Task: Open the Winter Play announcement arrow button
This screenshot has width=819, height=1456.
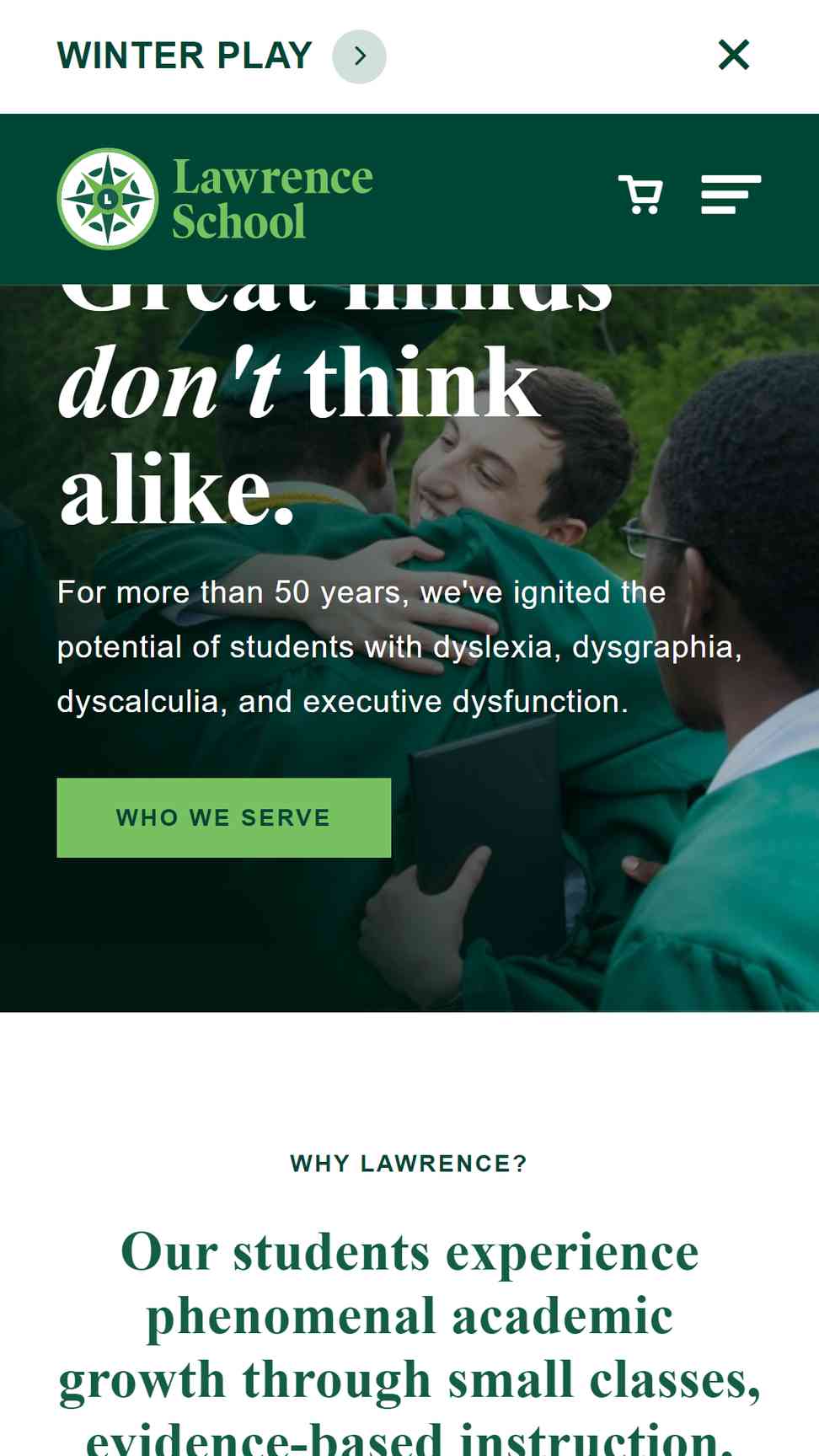Action: [x=359, y=56]
